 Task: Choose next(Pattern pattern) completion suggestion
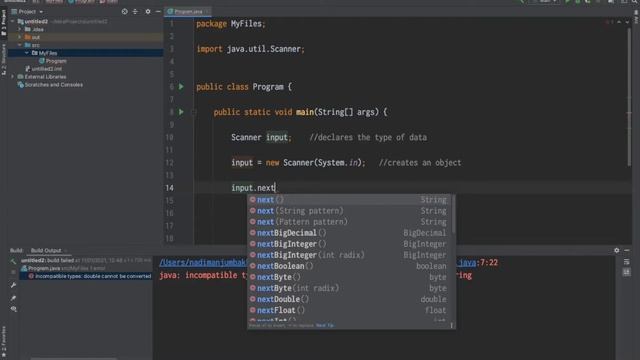click(351, 222)
